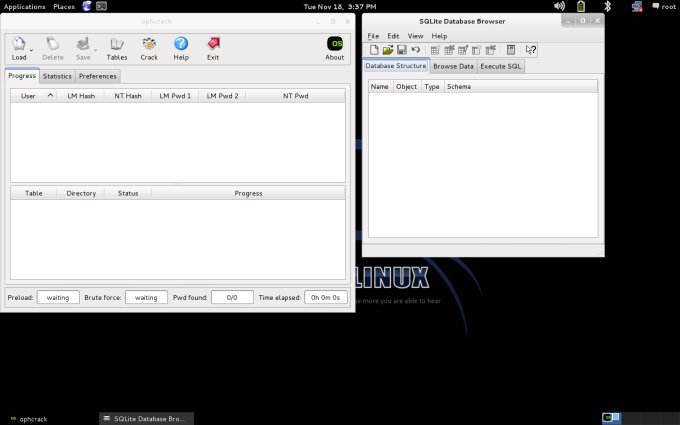Click the Load button in ophcrack toolbar

coord(19,48)
